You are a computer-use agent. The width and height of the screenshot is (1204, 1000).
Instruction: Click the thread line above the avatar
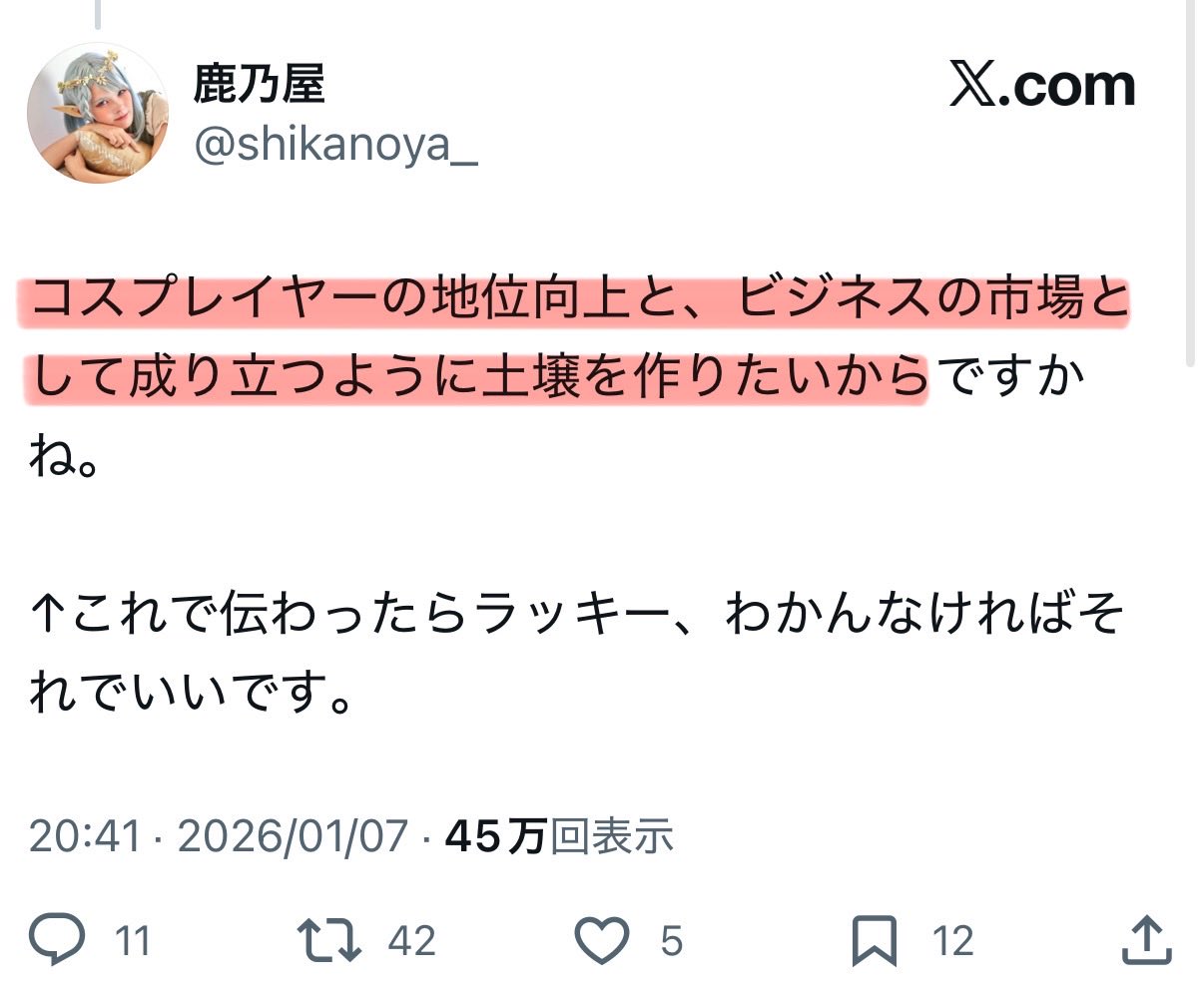[x=98, y=14]
